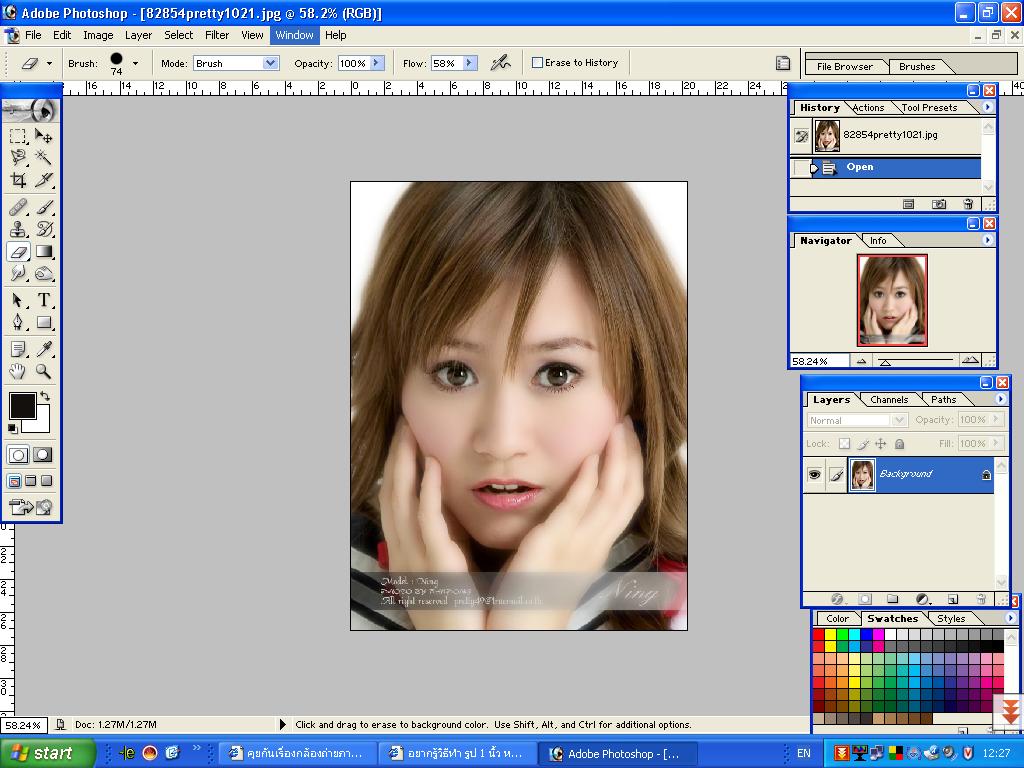Click the foreground color swatch
Viewport: 1024px width, 768px height.
coord(22,406)
